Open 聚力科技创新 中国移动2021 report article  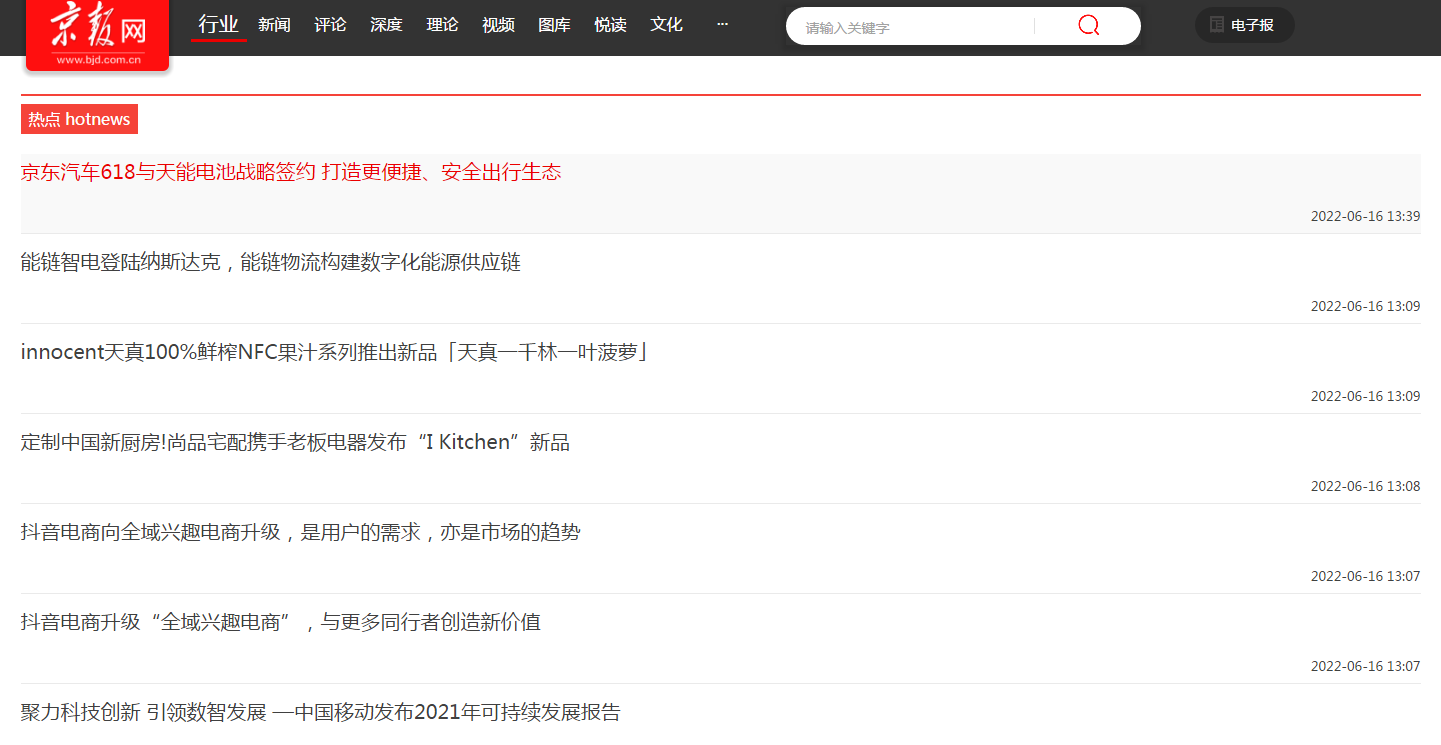[x=320, y=712]
